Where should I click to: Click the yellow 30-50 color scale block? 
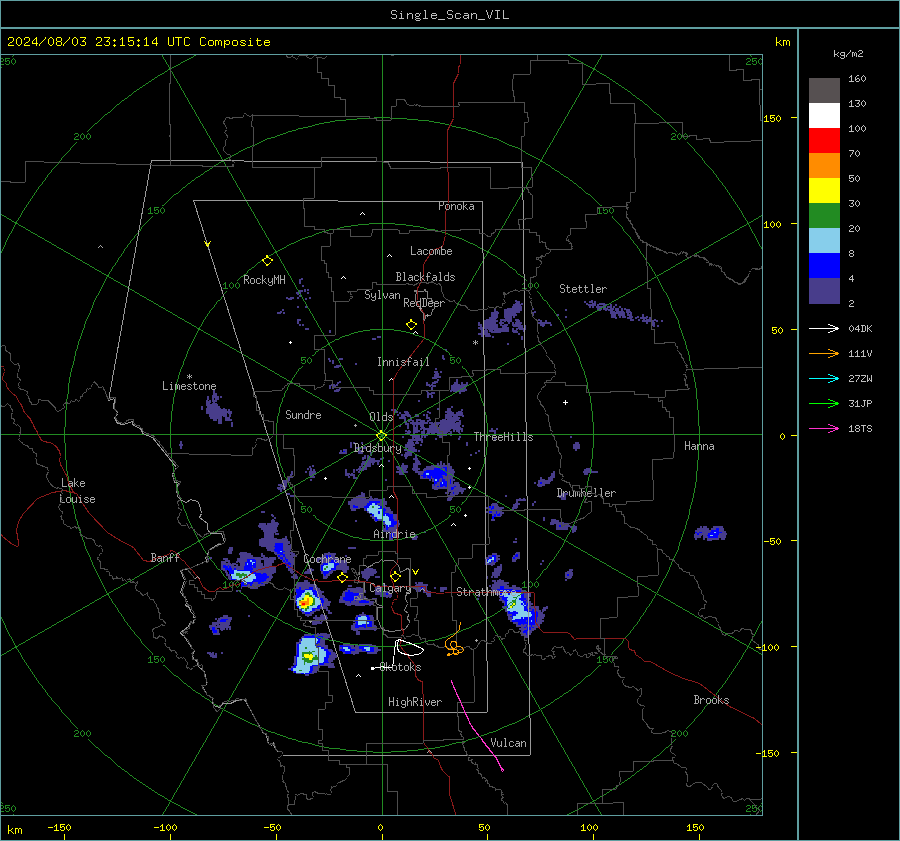[x=824, y=191]
